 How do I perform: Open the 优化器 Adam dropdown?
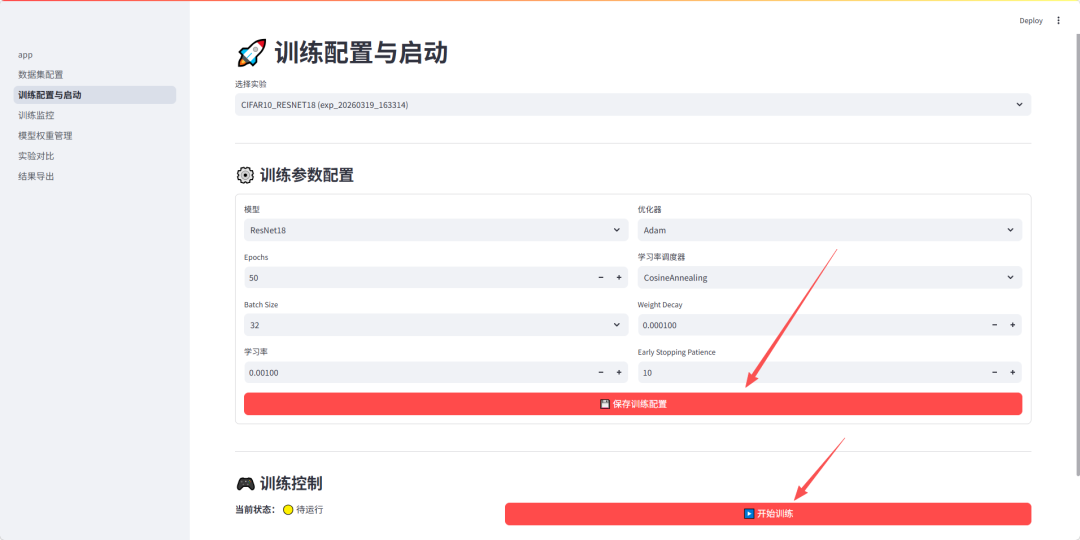point(829,230)
